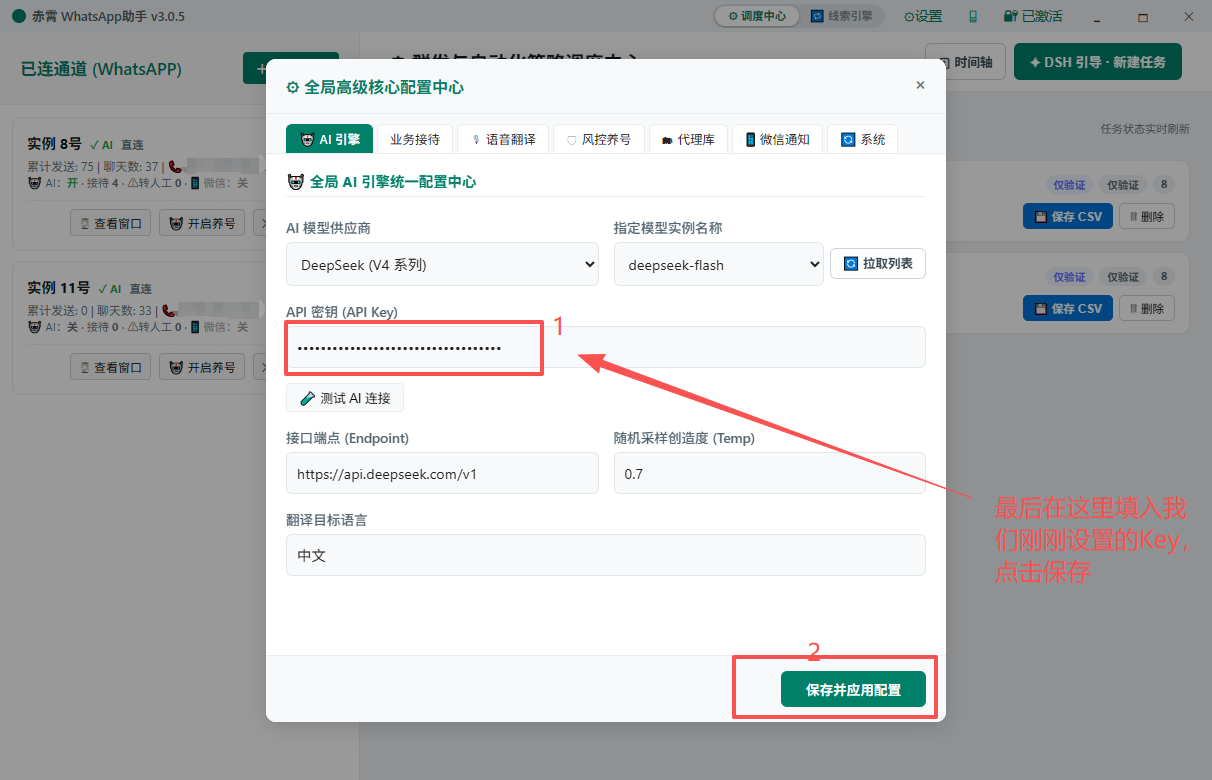Click the robot icon beside 全局 AI 引擎统一配置中心
The width and height of the screenshot is (1212, 780).
coord(295,182)
